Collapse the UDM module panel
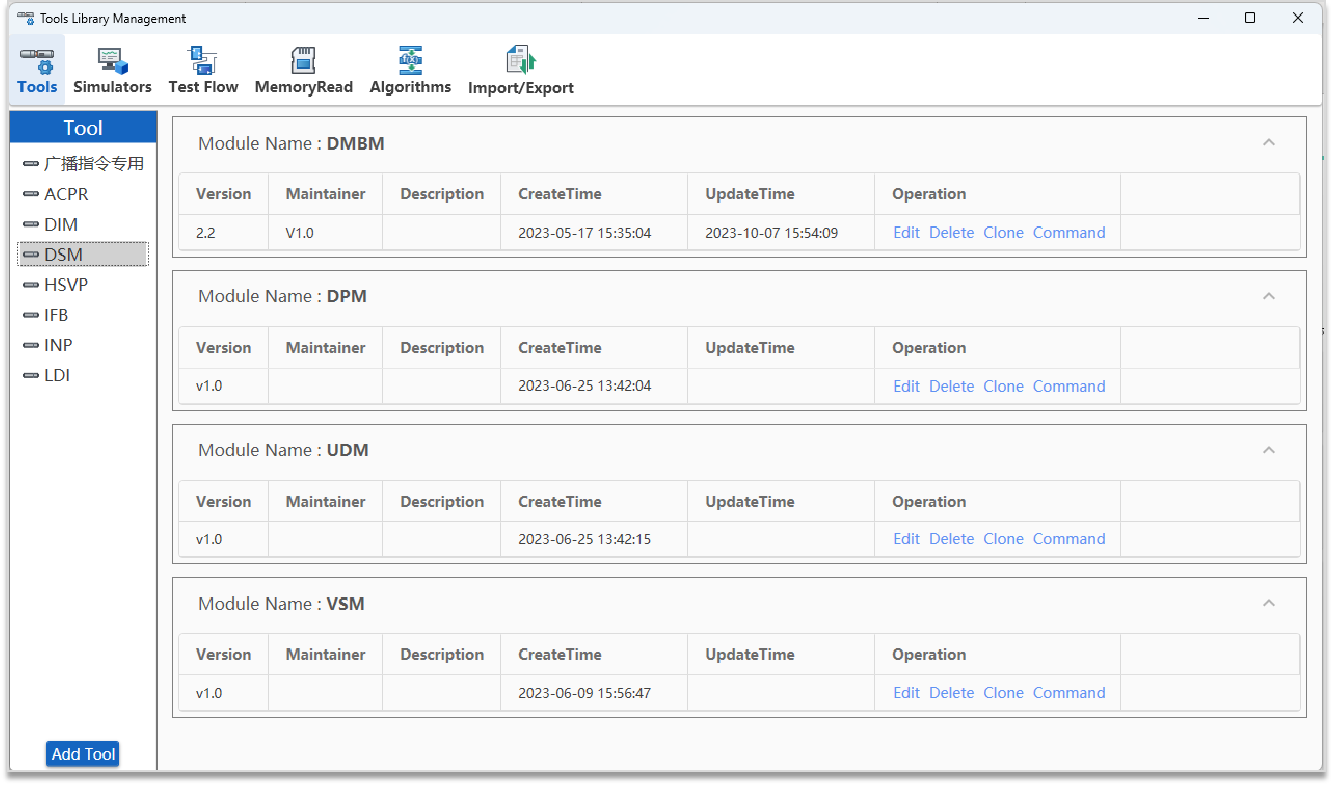The image size is (1333, 786). [1268, 450]
